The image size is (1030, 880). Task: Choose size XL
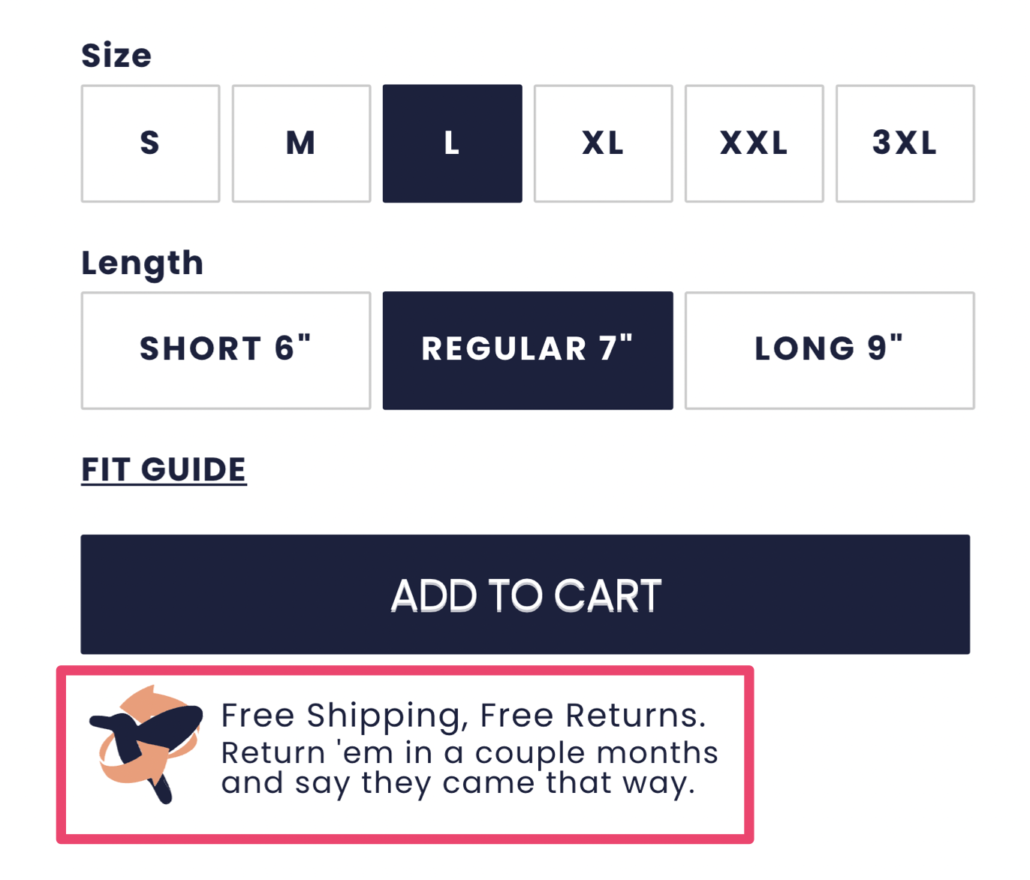pos(603,142)
